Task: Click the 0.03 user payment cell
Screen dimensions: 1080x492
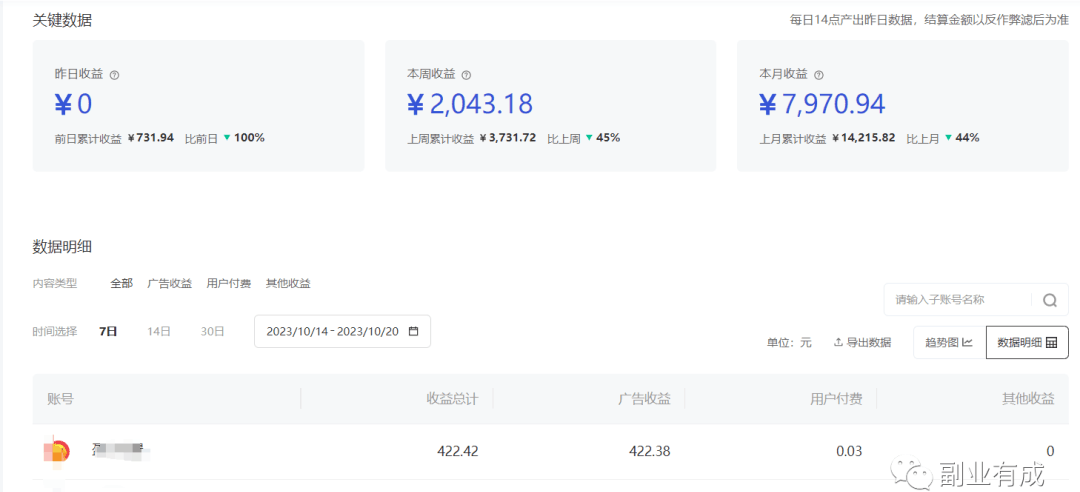Action: tap(849, 451)
